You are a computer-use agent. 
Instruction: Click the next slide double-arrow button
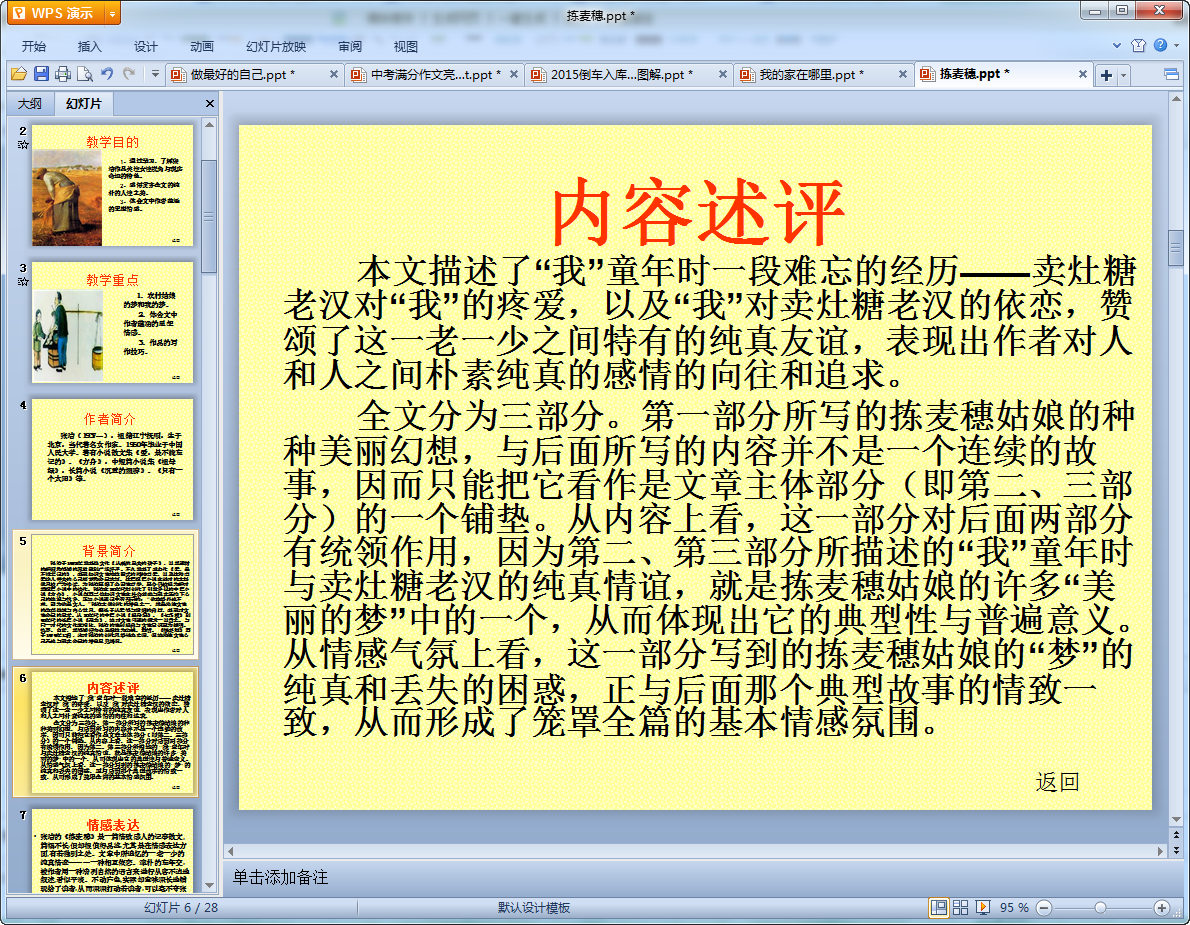coord(1176,850)
